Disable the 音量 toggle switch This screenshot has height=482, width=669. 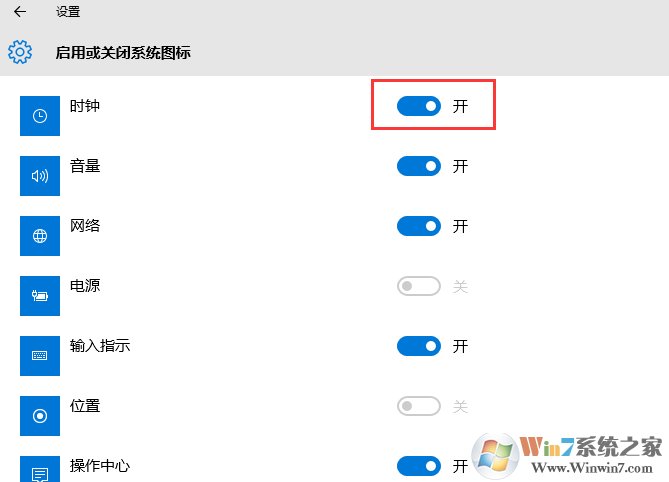tap(419, 166)
